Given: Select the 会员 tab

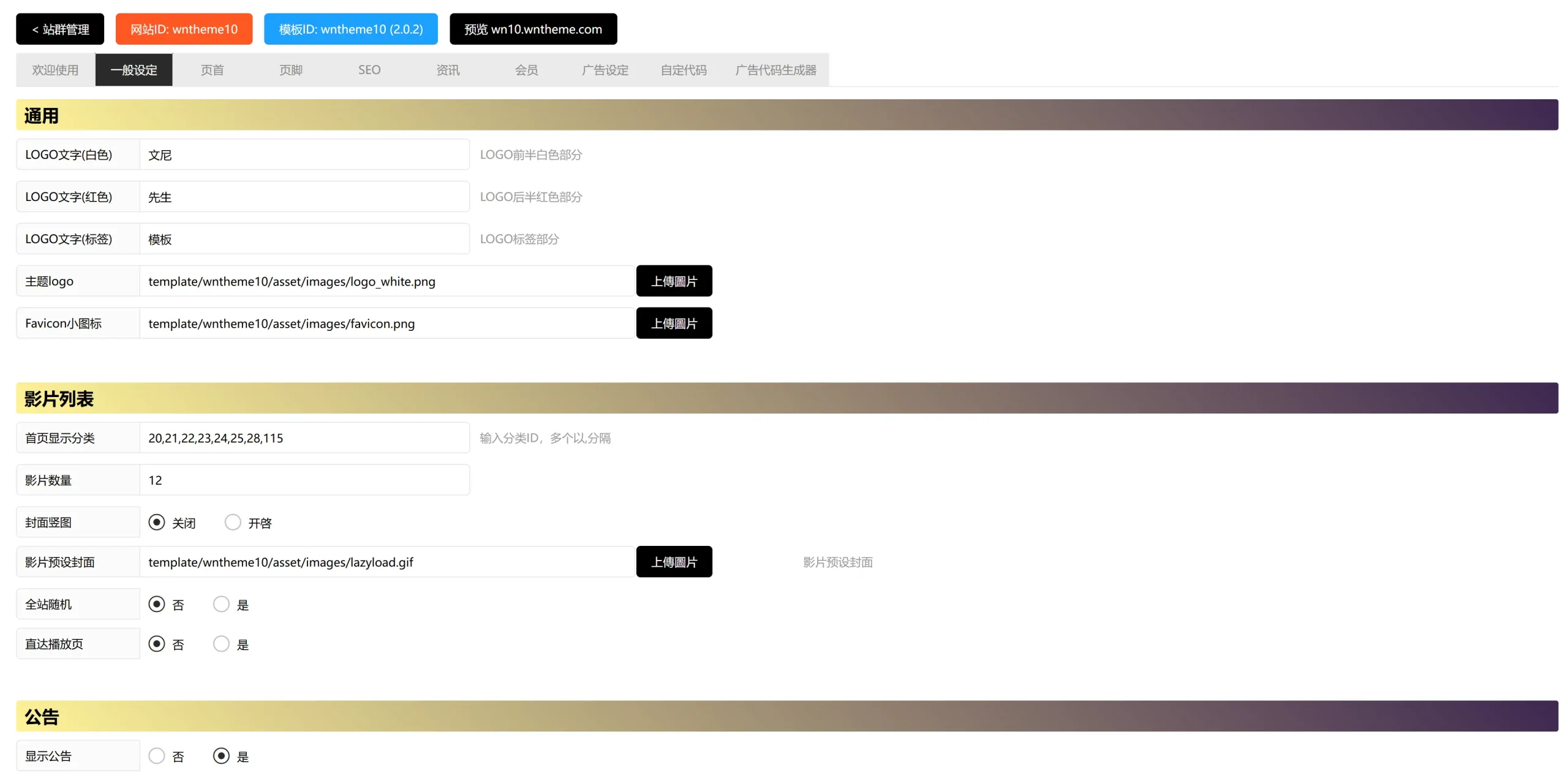Looking at the screenshot, I should pos(526,70).
